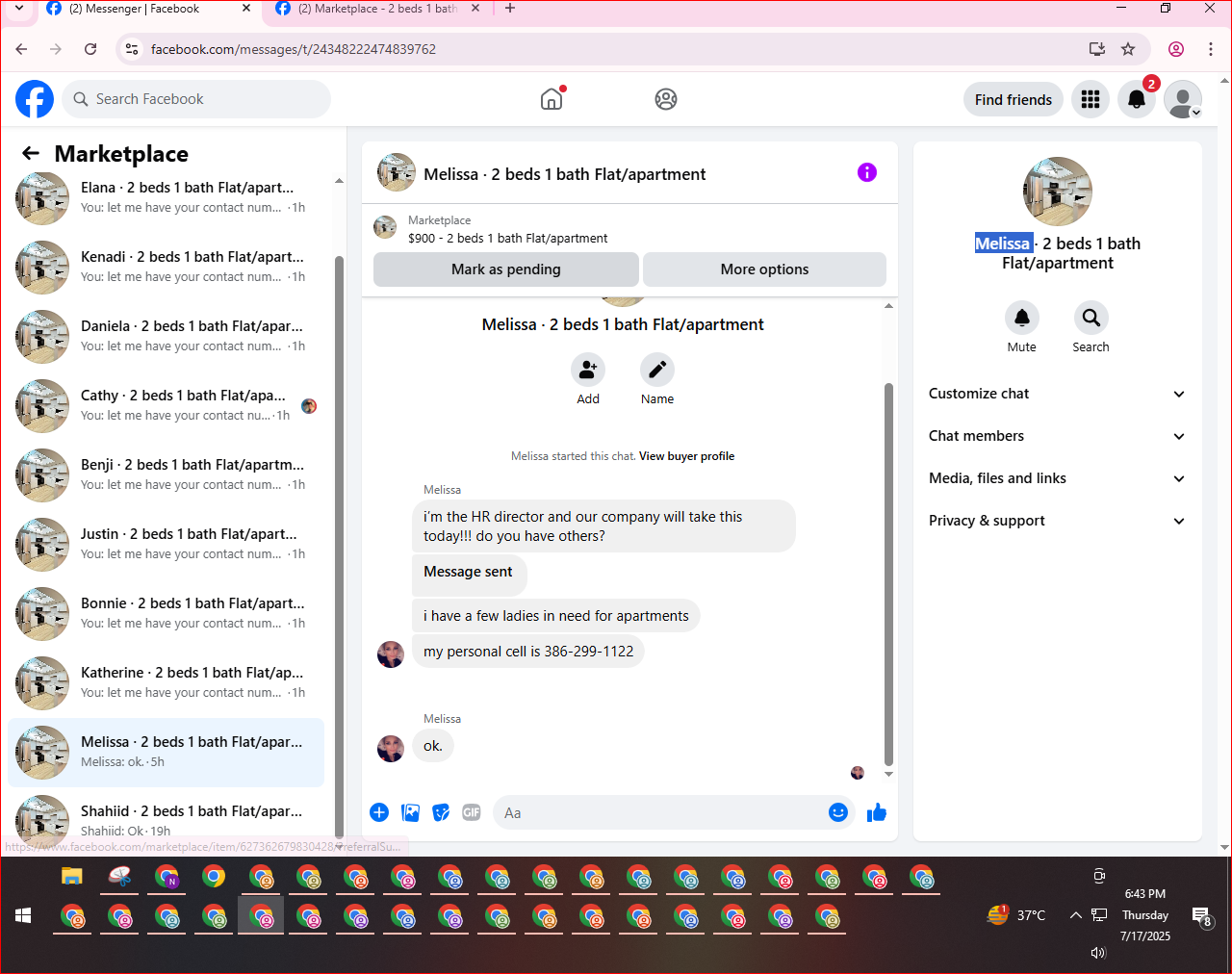Switch to the Marketplace 2 beds tab
1232x974 pixels.
(377, 9)
